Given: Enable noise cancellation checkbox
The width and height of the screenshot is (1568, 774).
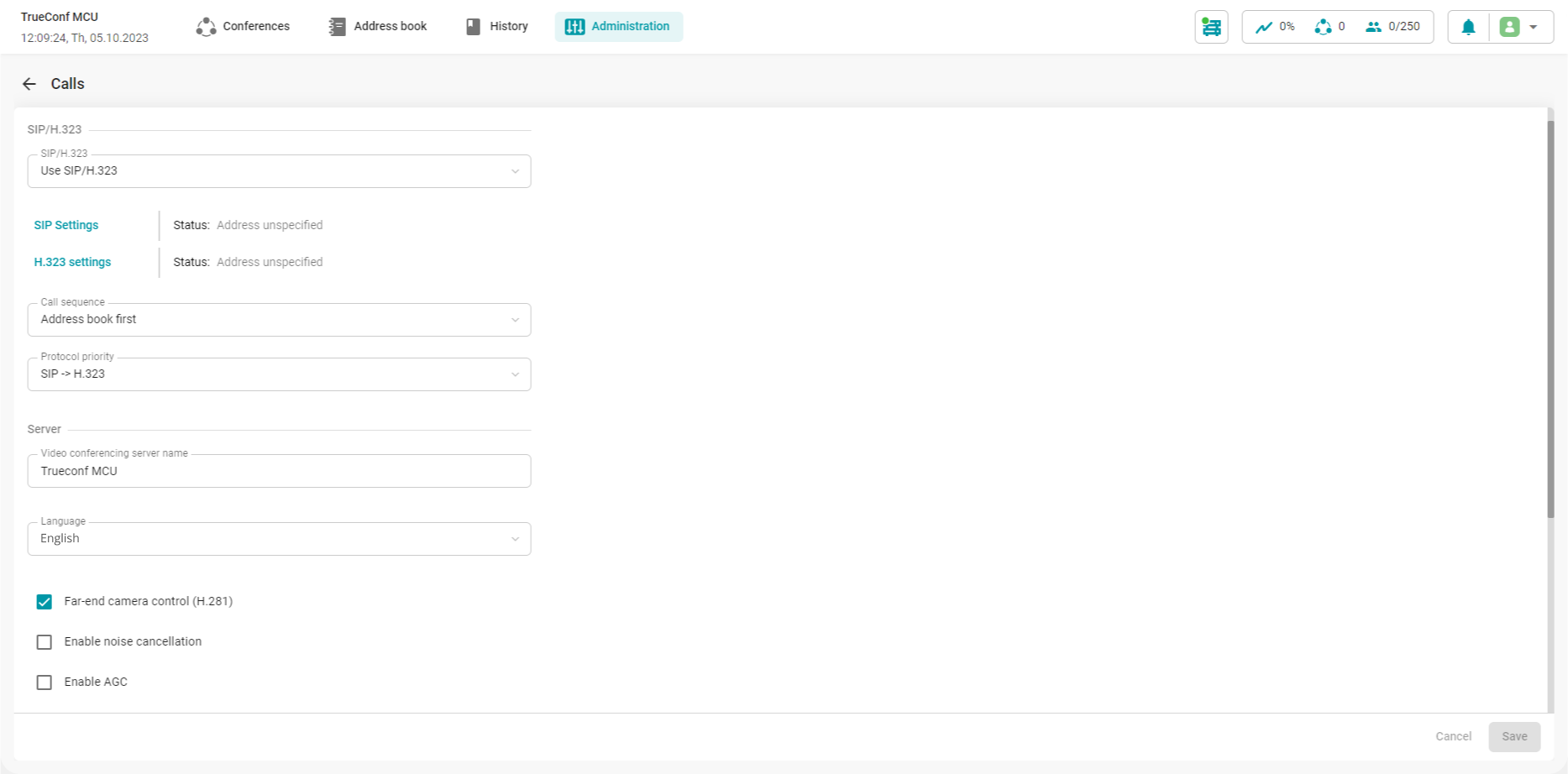Looking at the screenshot, I should click(45, 642).
